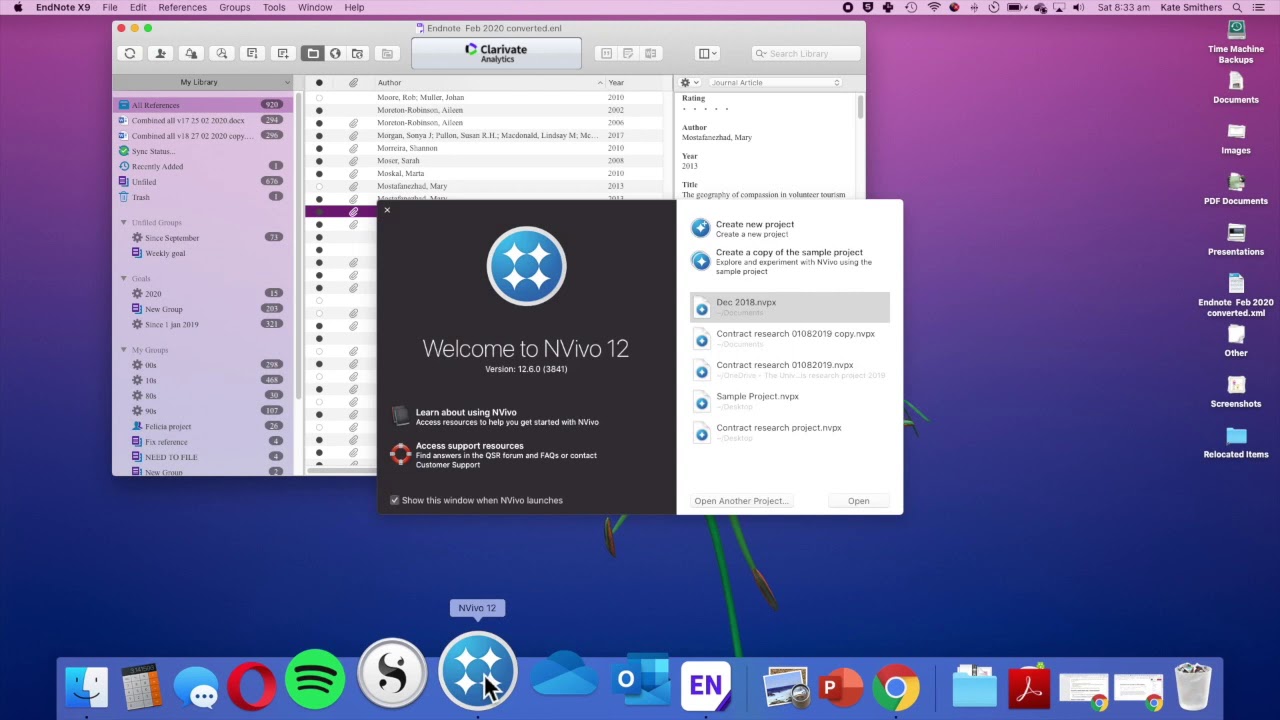Screen dimensions: 1280x720
Task: Click the Sync Library icon in EndNote toolbar
Action: (x=129, y=53)
